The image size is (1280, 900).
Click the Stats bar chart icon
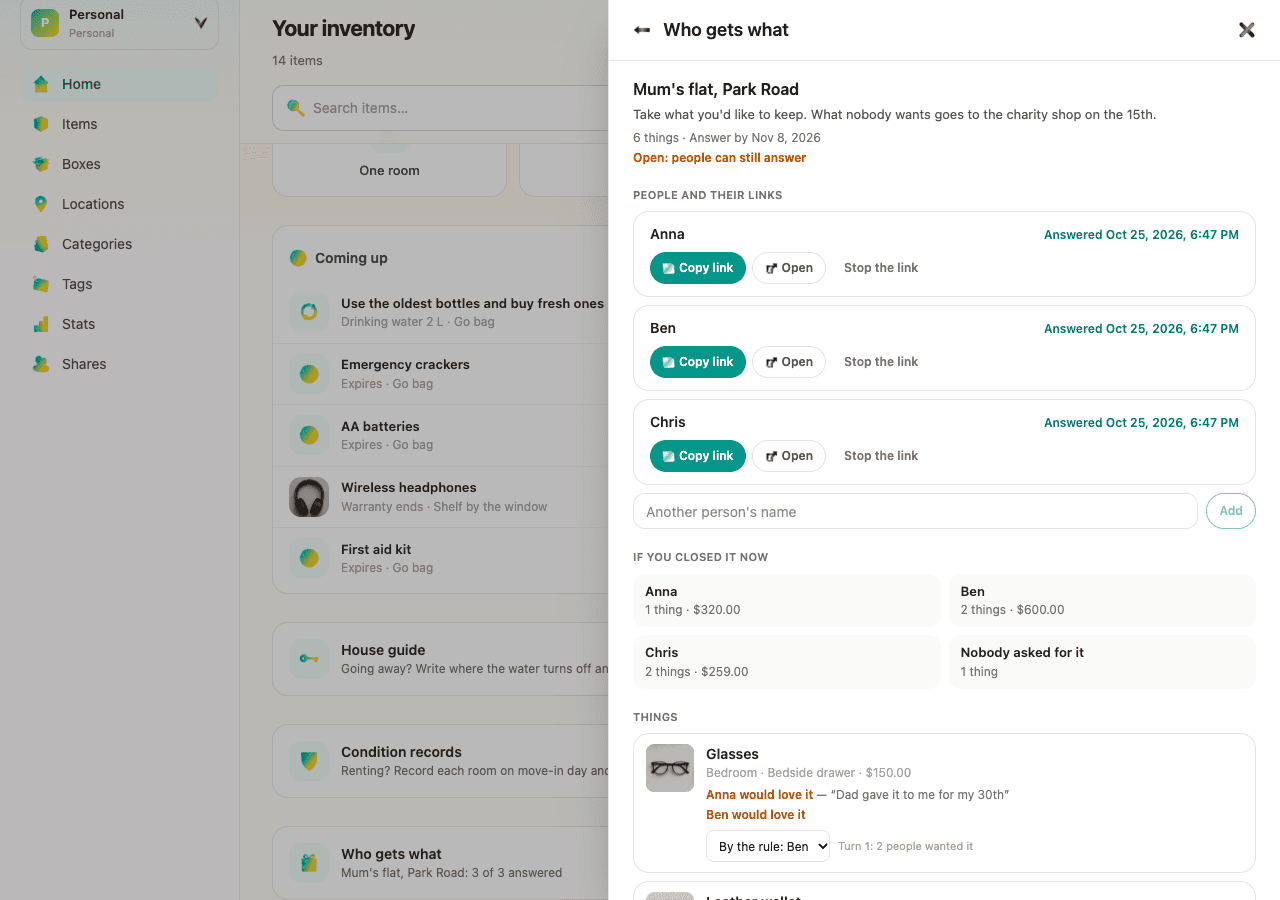click(x=41, y=324)
